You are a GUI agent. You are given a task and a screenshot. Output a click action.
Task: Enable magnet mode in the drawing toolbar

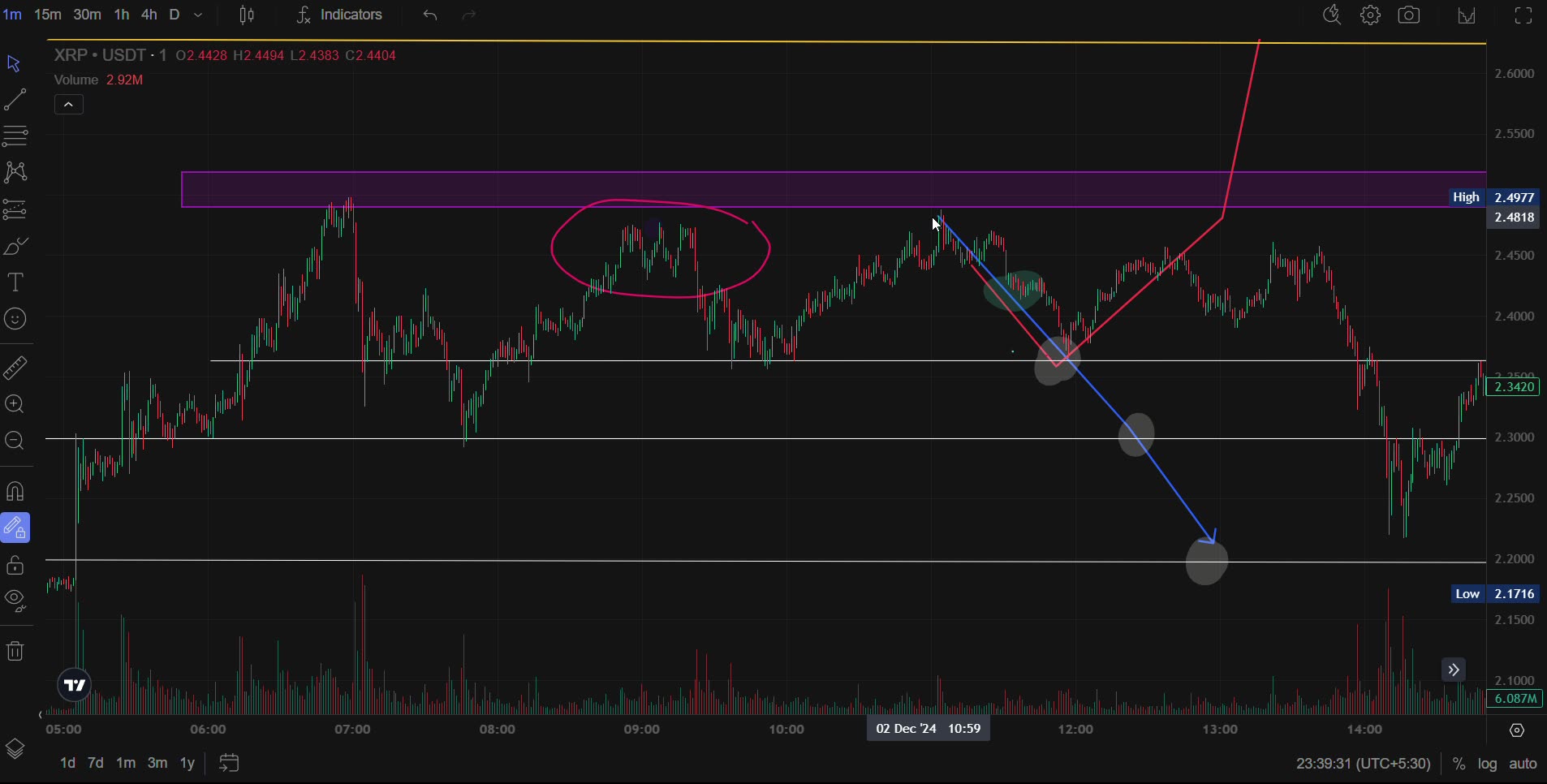point(14,491)
